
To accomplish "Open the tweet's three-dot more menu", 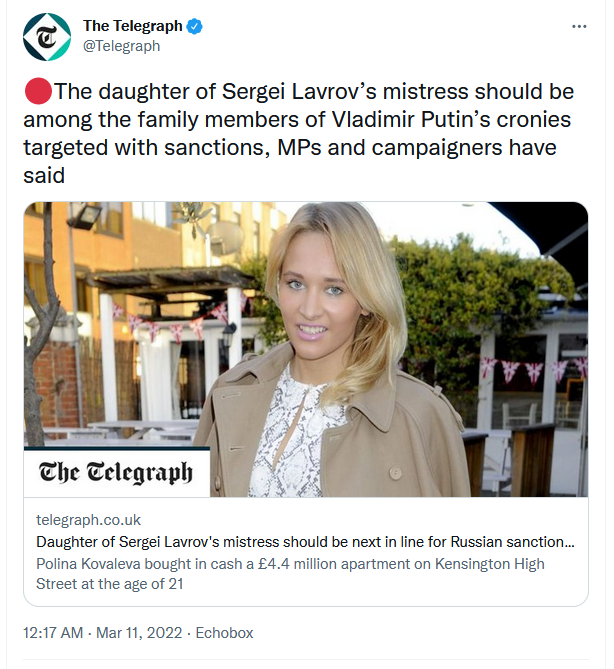I will 579,26.
